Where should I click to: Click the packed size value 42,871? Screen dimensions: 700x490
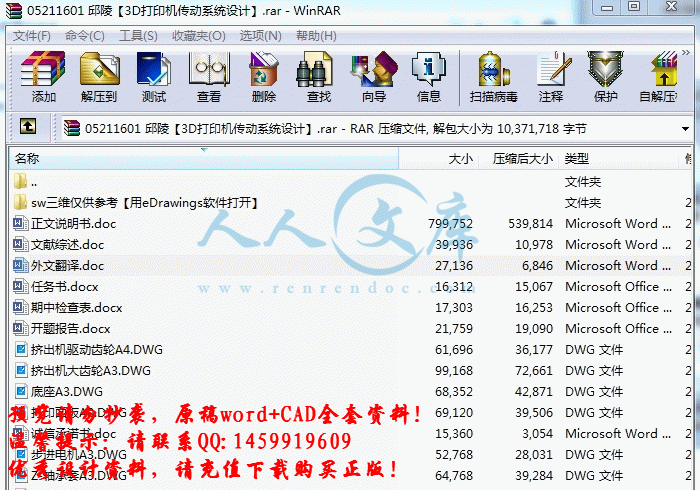click(x=534, y=391)
